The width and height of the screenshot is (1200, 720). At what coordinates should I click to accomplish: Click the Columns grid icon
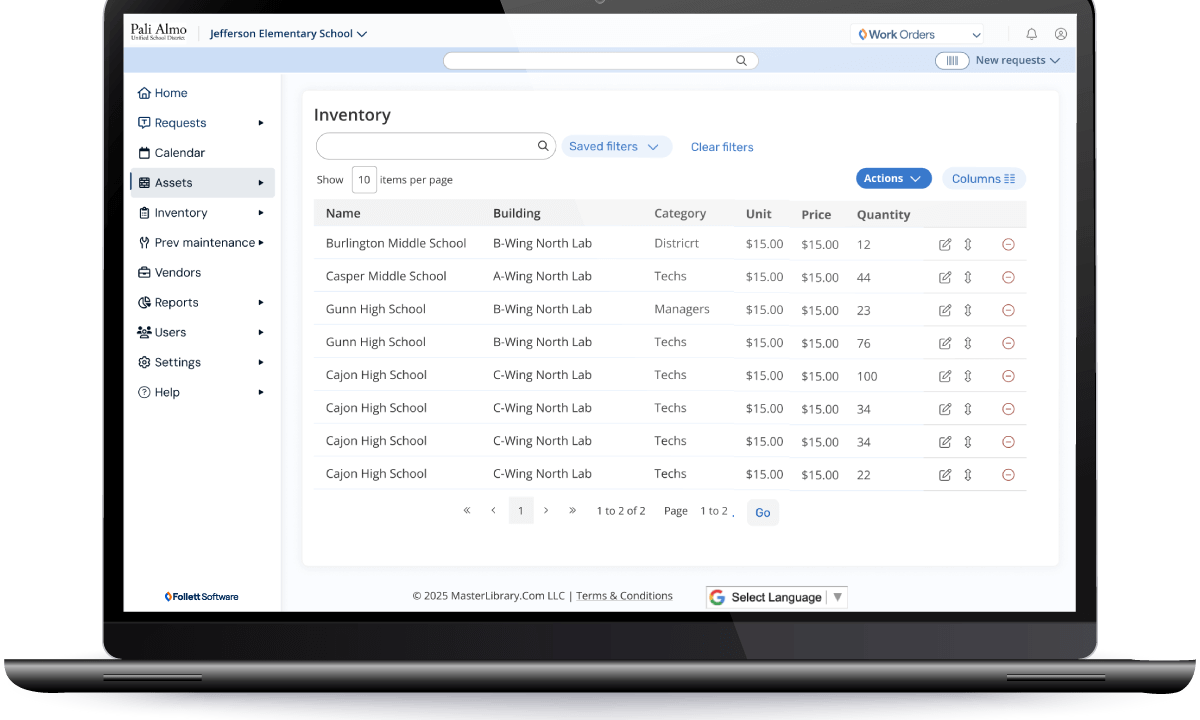(x=1009, y=179)
